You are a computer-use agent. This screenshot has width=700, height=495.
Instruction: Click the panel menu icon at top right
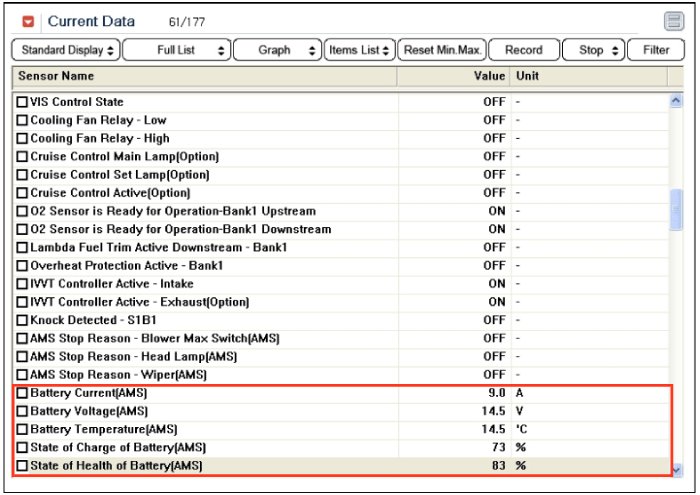(673, 22)
